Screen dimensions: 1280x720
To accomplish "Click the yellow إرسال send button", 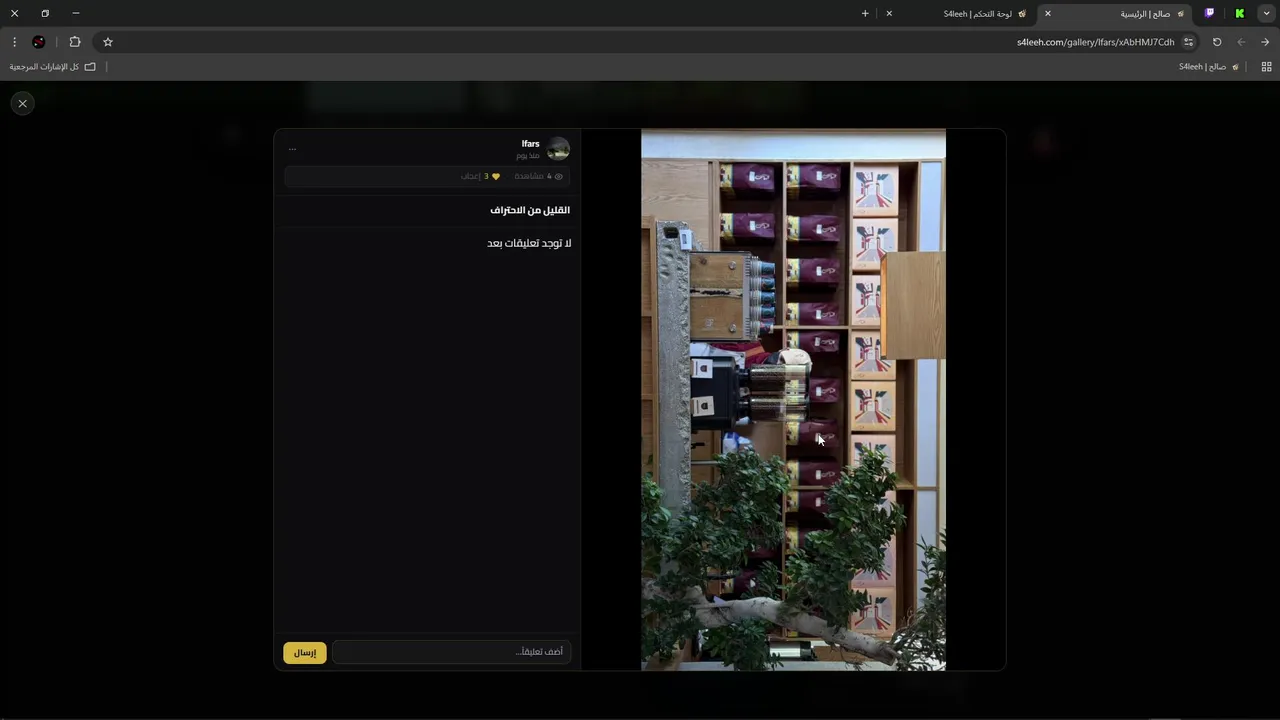I will pyautogui.click(x=305, y=652).
